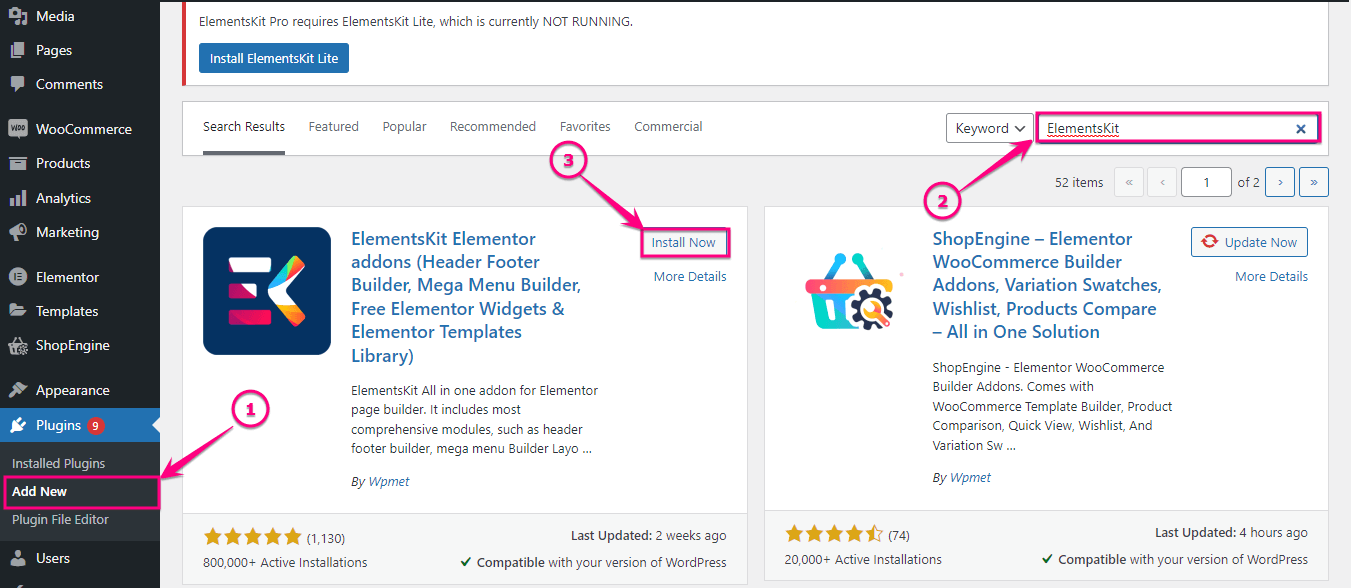This screenshot has height=588, width=1351.
Task: Click the 20,000+ Active Installations text
Action: (x=863, y=559)
